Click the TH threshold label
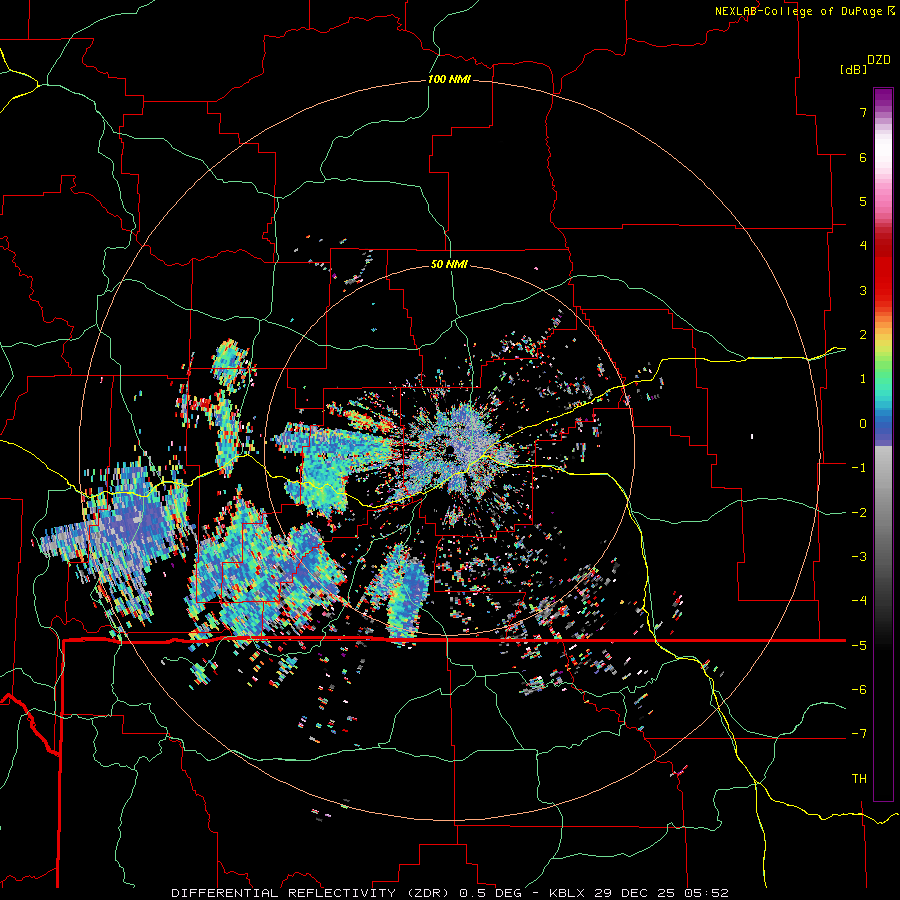 point(859,779)
